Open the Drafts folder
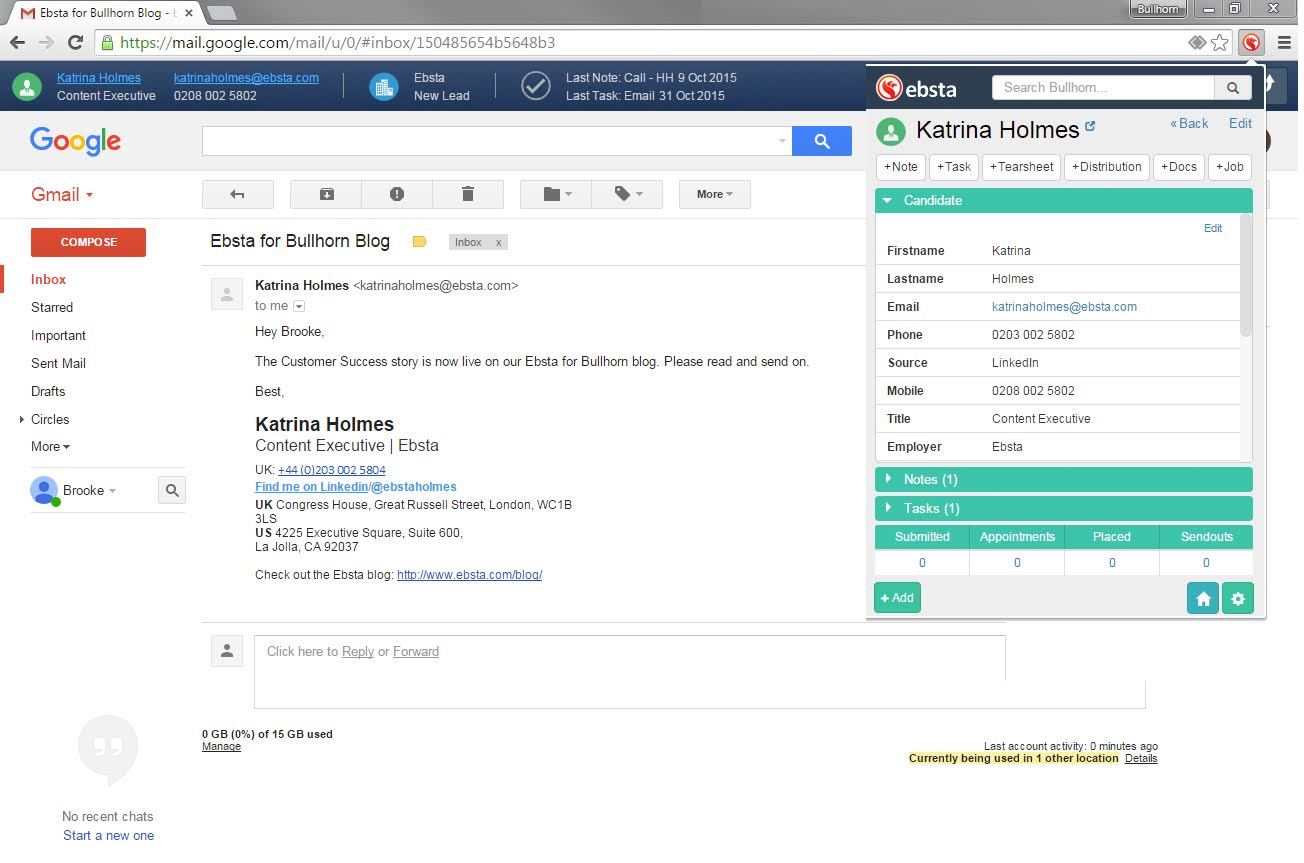Image resolution: width=1304 pixels, height=863 pixels. [48, 392]
